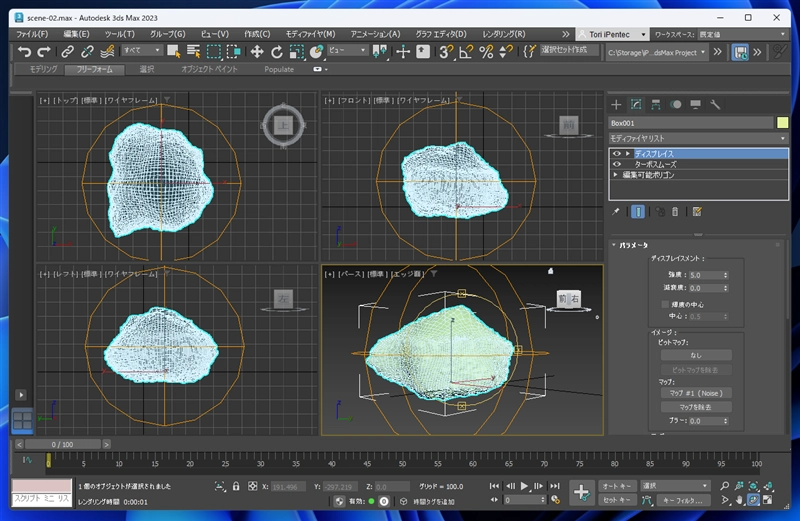
Task: Toggle the Angle Snap icon
Action: point(466,52)
